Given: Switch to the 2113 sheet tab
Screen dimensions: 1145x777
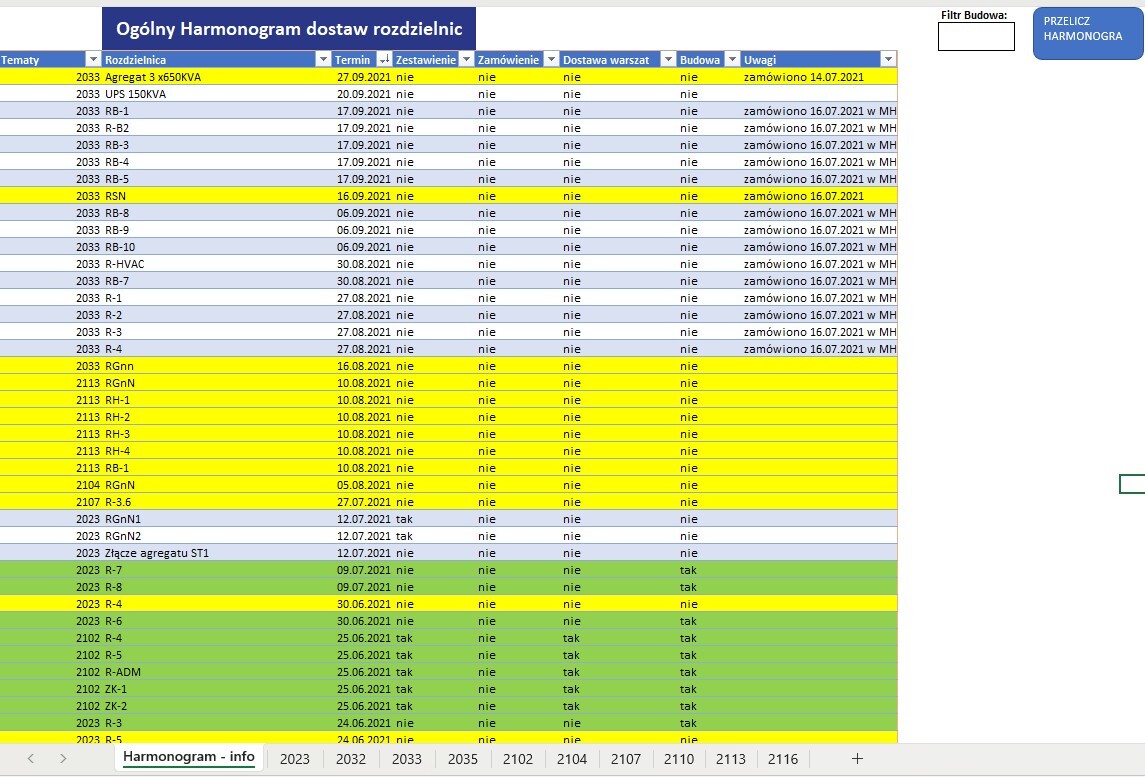Looking at the screenshot, I should 731,759.
